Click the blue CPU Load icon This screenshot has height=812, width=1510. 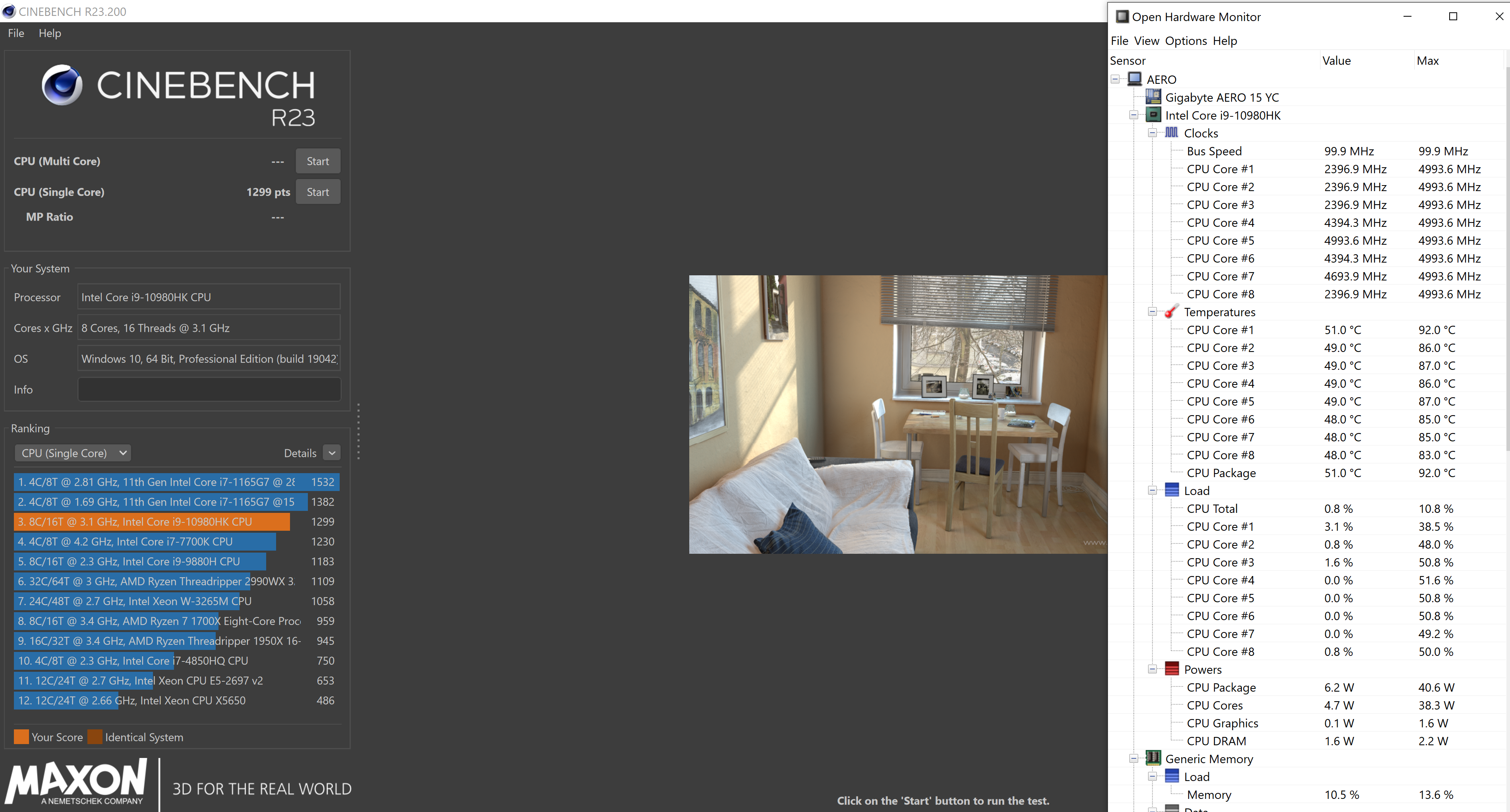point(1171,490)
